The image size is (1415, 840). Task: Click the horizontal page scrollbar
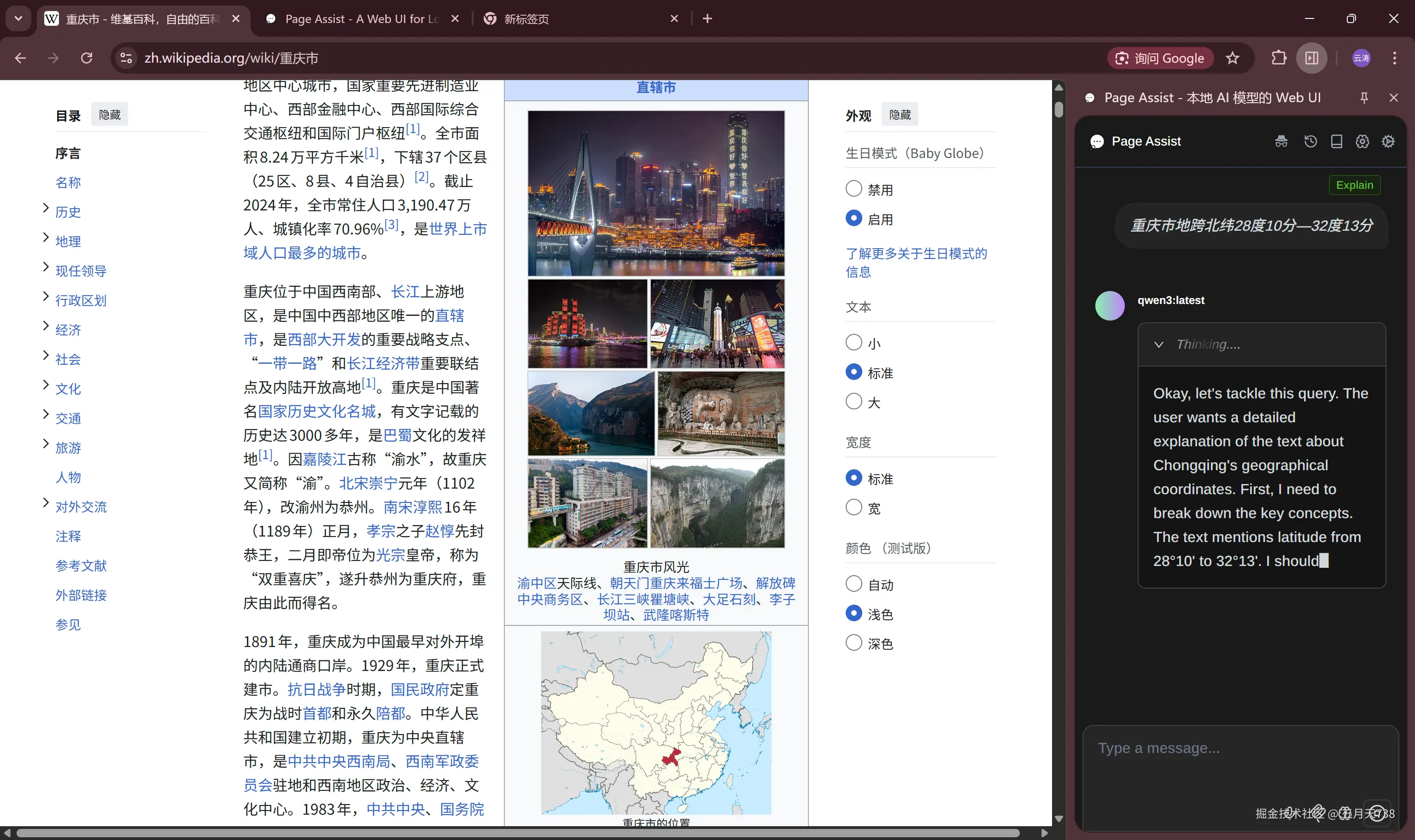(x=518, y=833)
